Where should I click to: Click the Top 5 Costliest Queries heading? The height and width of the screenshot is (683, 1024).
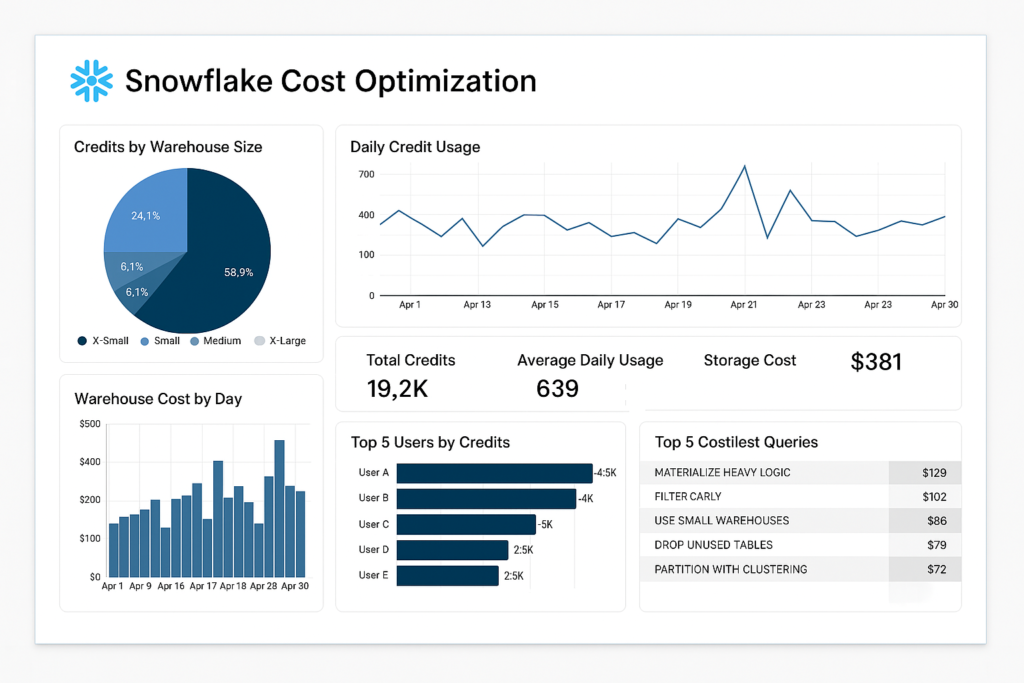(736, 443)
